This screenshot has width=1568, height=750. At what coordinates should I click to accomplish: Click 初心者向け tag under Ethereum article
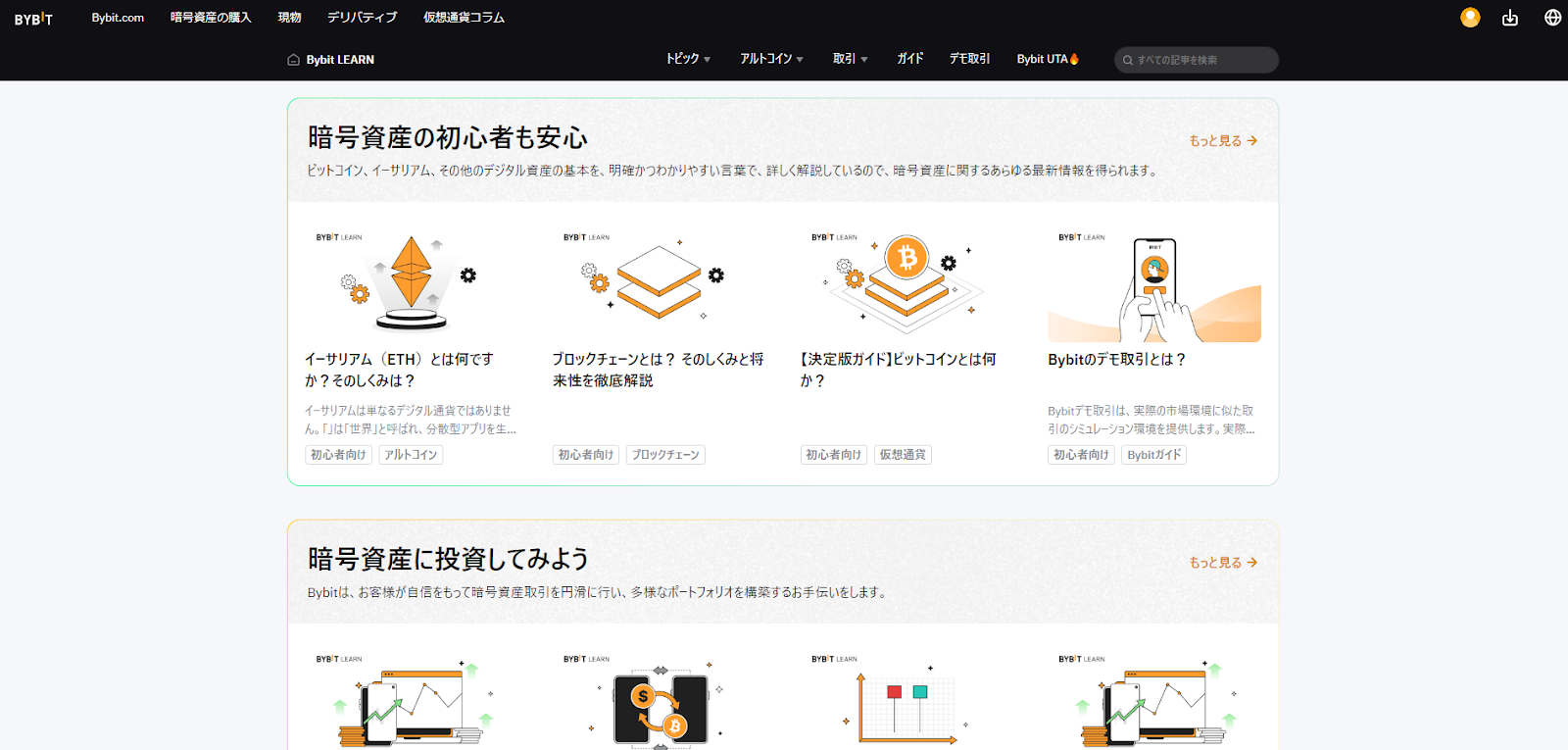(x=338, y=455)
